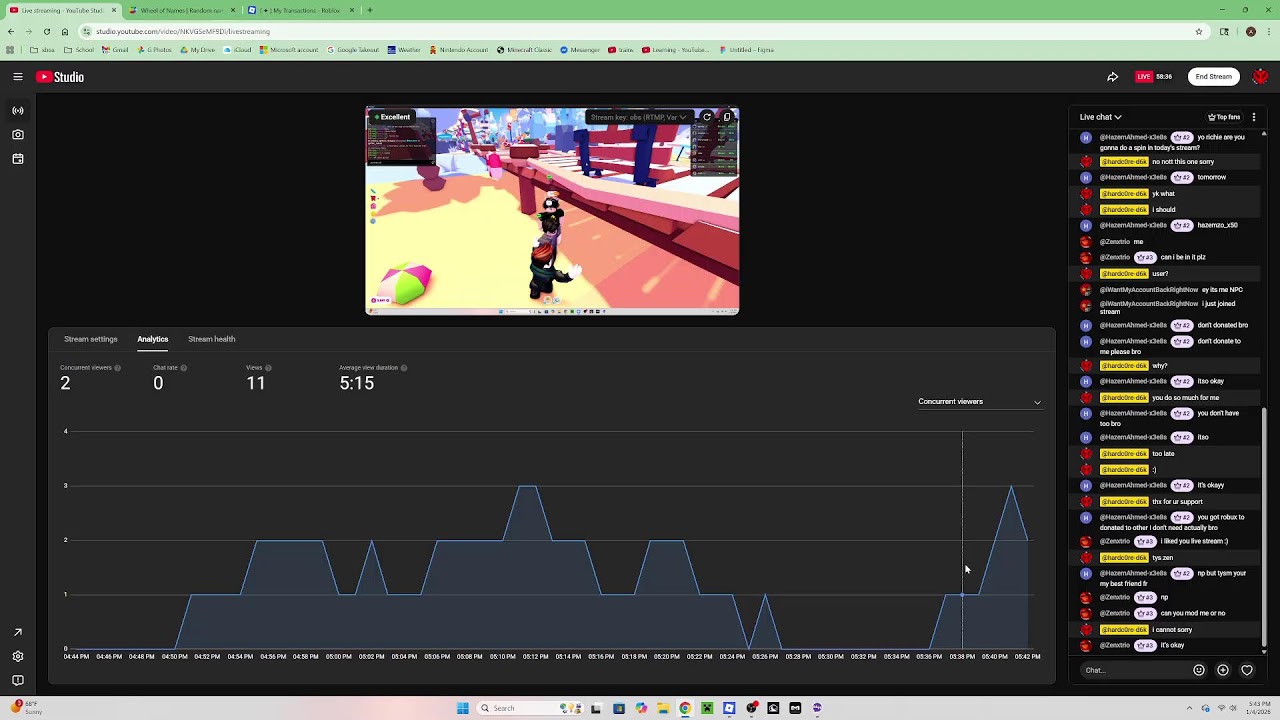The height and width of the screenshot is (720, 1280).
Task: Bookmark this page with the star icon
Action: pyautogui.click(x=1199, y=31)
